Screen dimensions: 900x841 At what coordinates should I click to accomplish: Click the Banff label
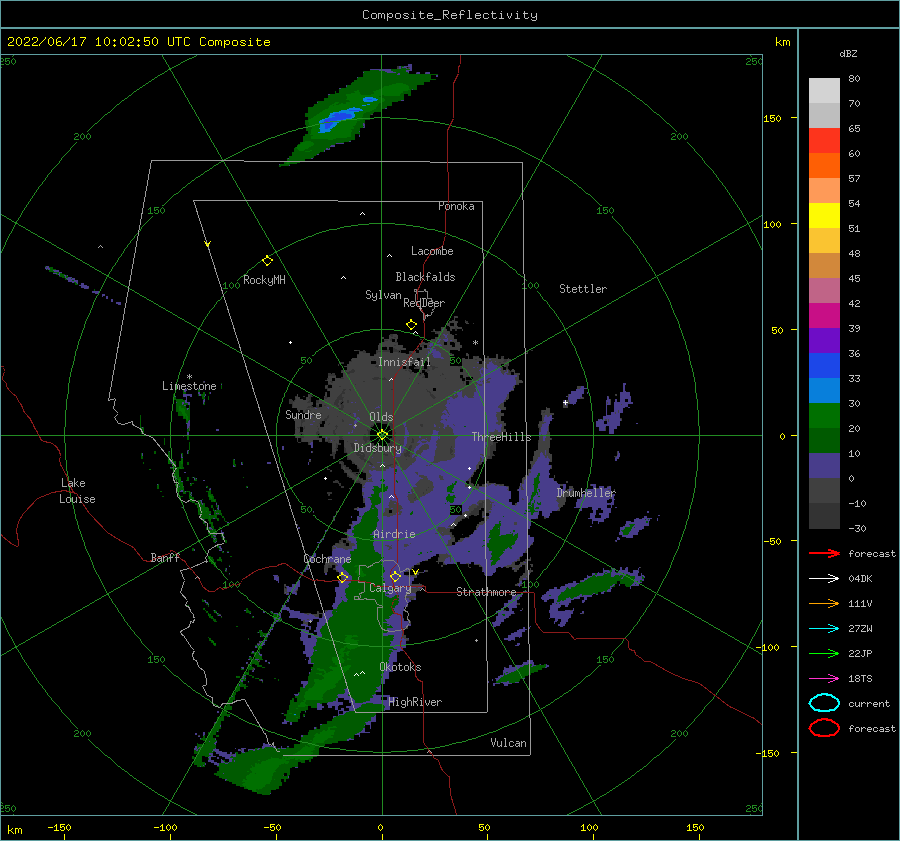point(165,557)
